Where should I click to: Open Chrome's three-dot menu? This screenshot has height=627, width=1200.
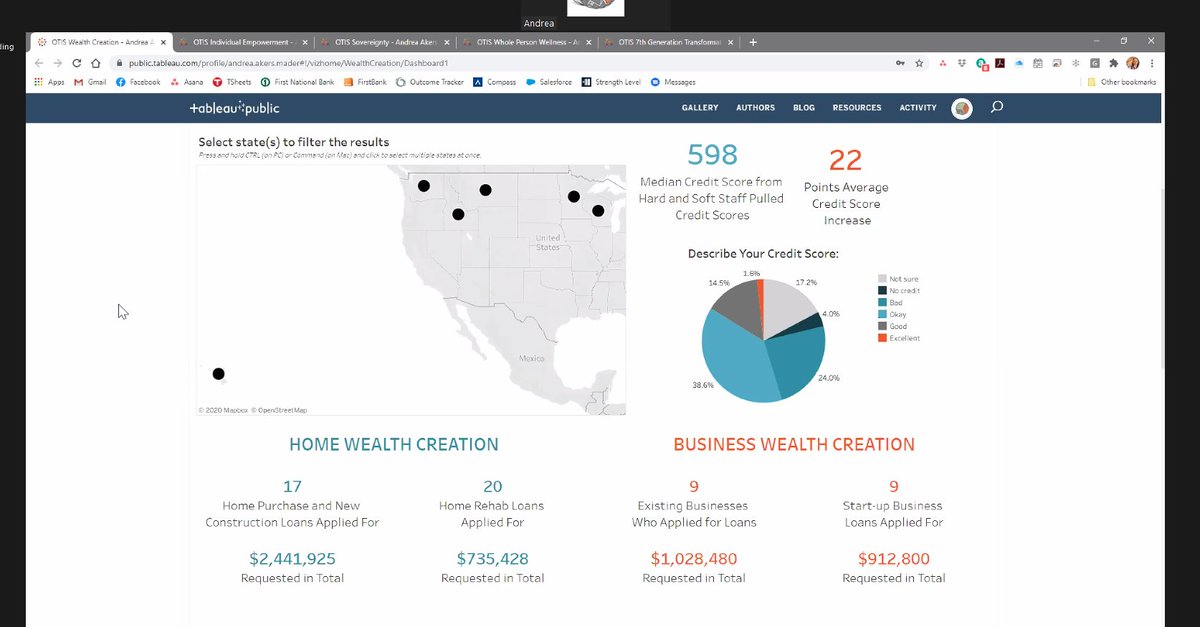[x=1152, y=63]
